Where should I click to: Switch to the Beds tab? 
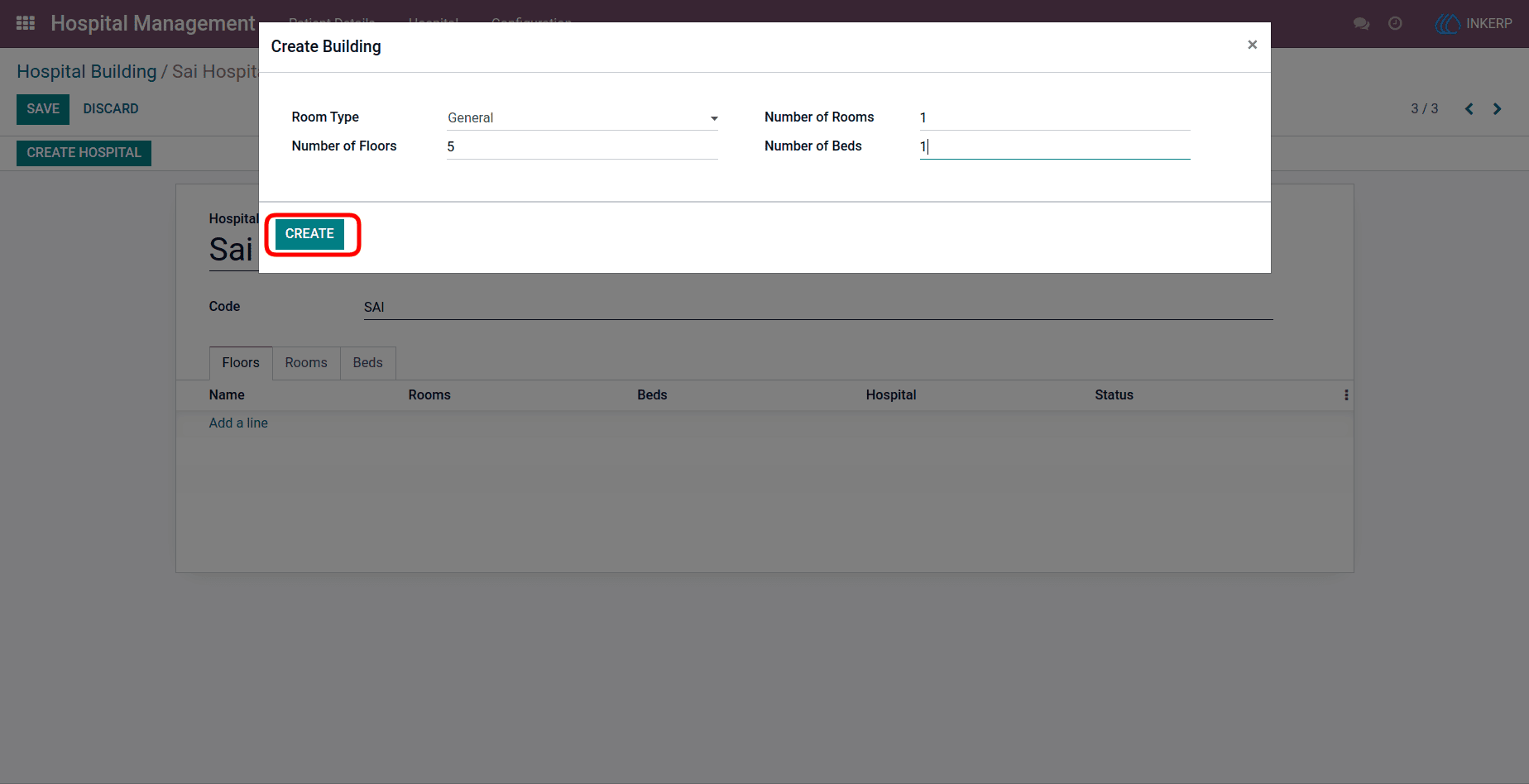pyautogui.click(x=368, y=363)
